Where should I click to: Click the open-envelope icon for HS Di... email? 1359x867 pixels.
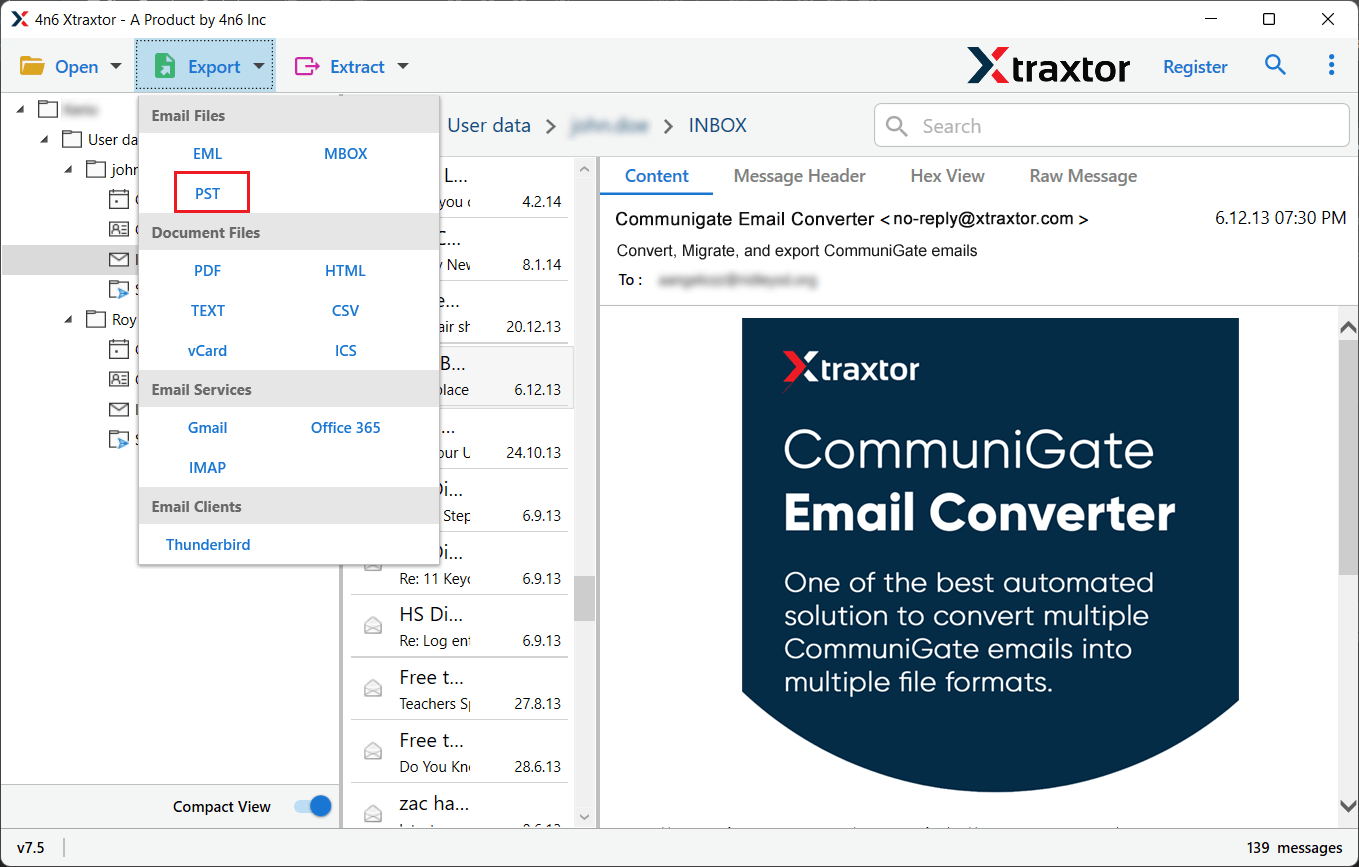[x=373, y=625]
